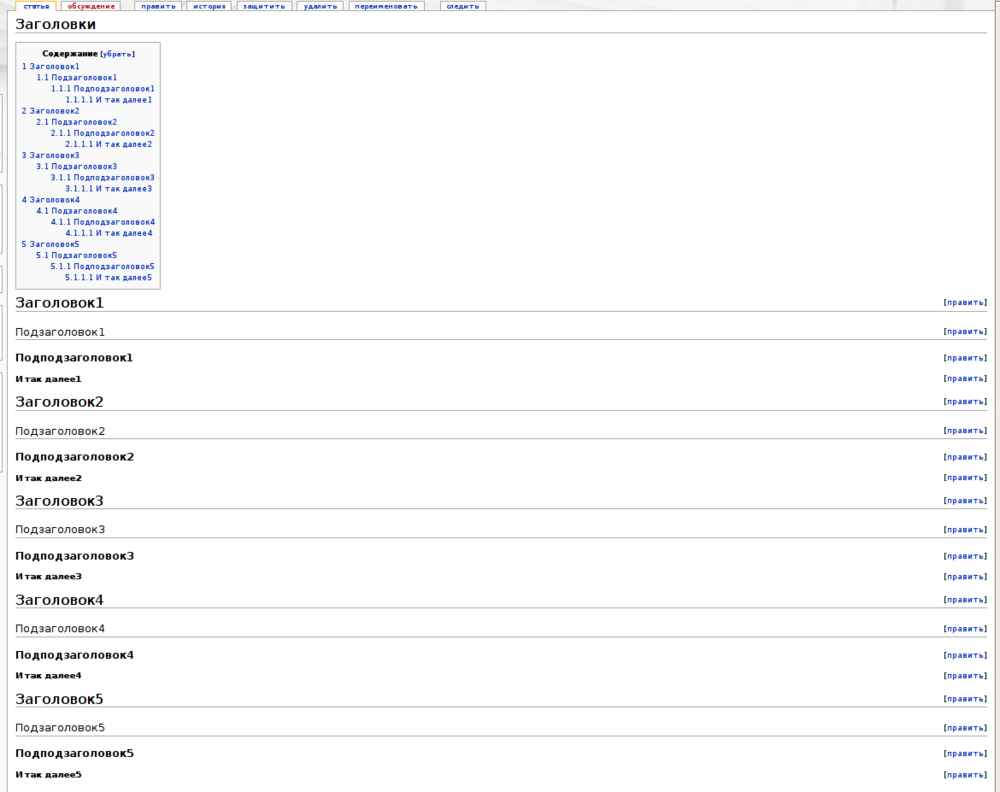Navigate to "5 Заголовок5" contents entry
1000x792 pixels.
pyautogui.click(x=51, y=244)
